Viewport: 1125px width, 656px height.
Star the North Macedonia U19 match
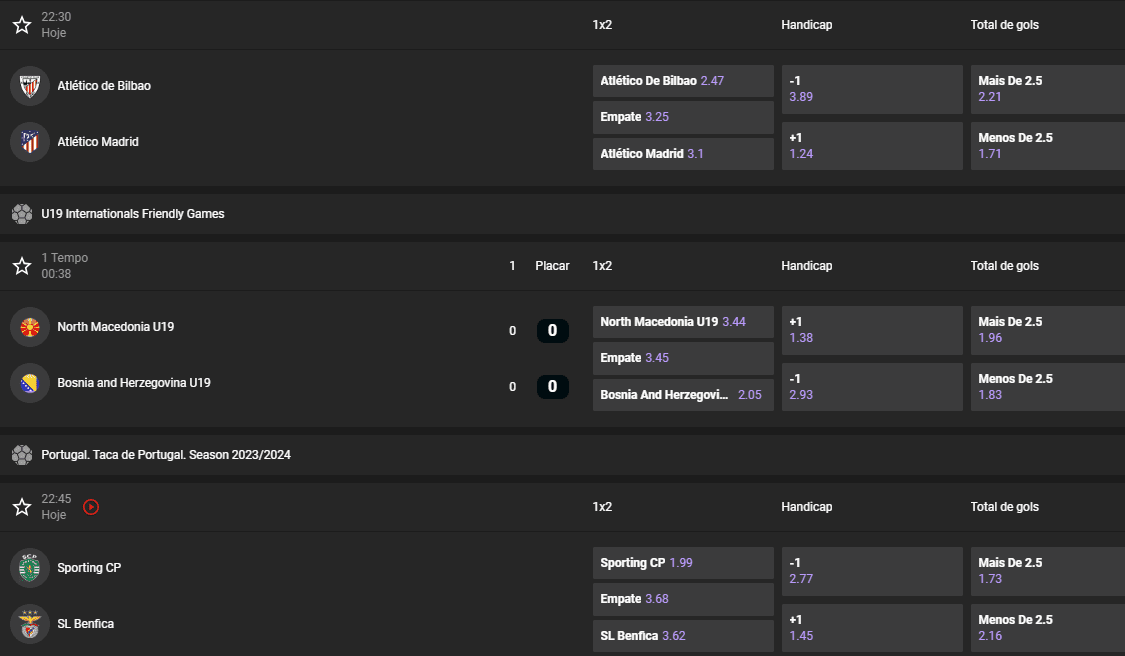coord(22,266)
